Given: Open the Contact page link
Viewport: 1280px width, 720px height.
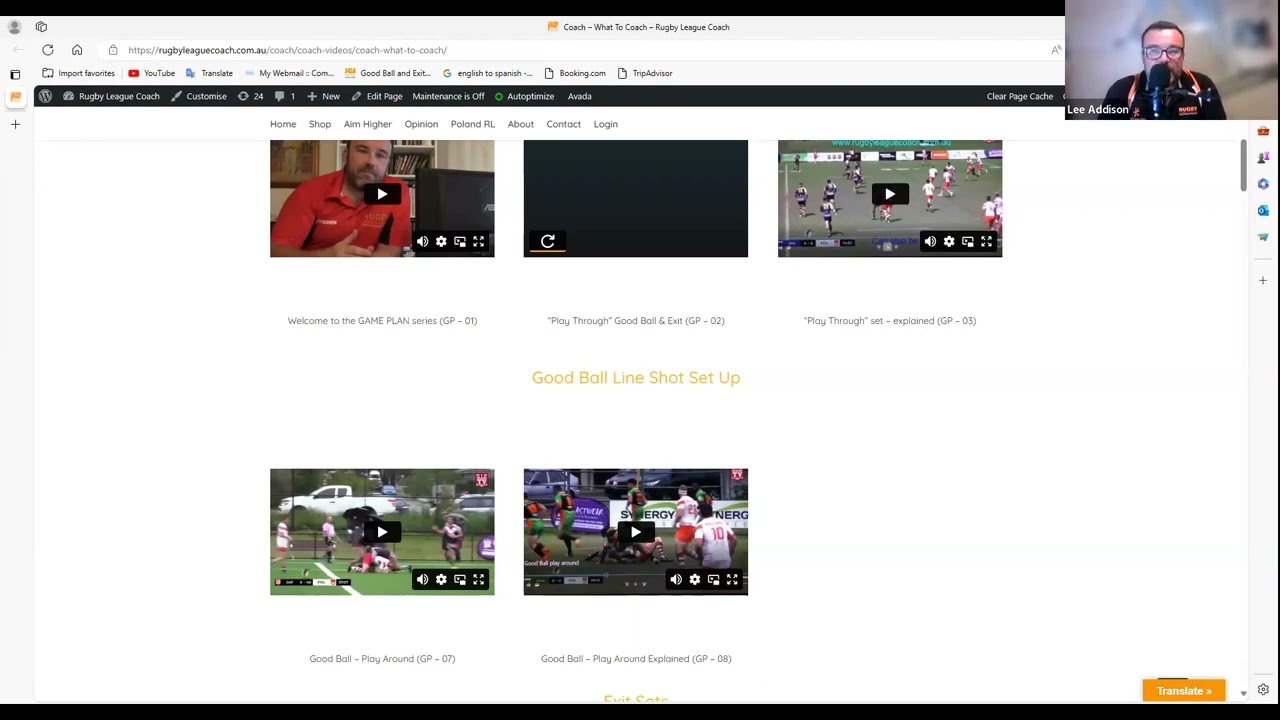Looking at the screenshot, I should [x=563, y=124].
